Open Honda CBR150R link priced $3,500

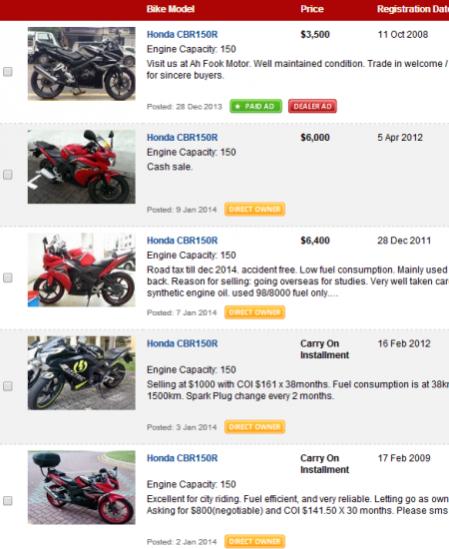(182, 34)
